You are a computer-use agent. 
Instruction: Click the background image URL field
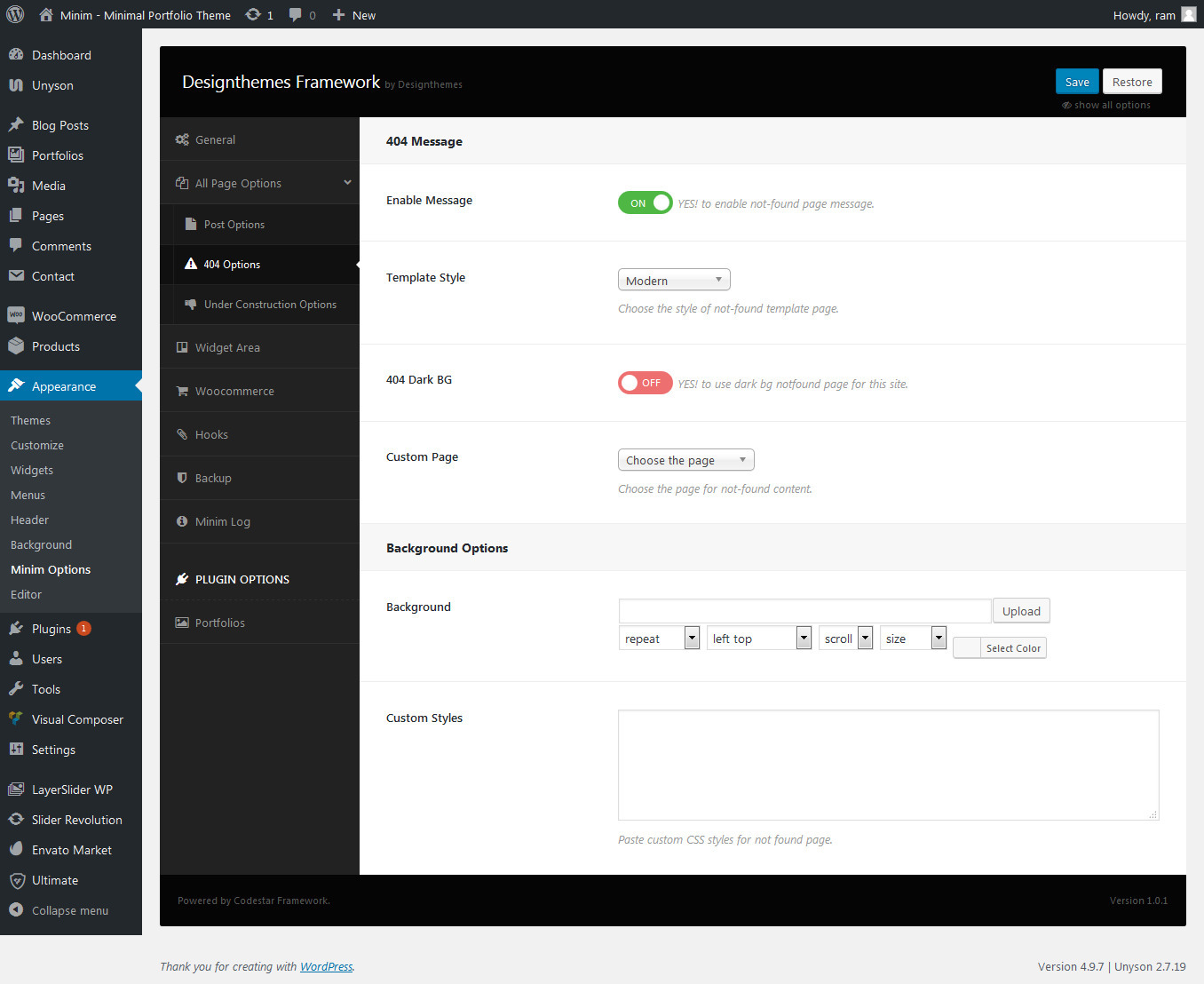(804, 611)
